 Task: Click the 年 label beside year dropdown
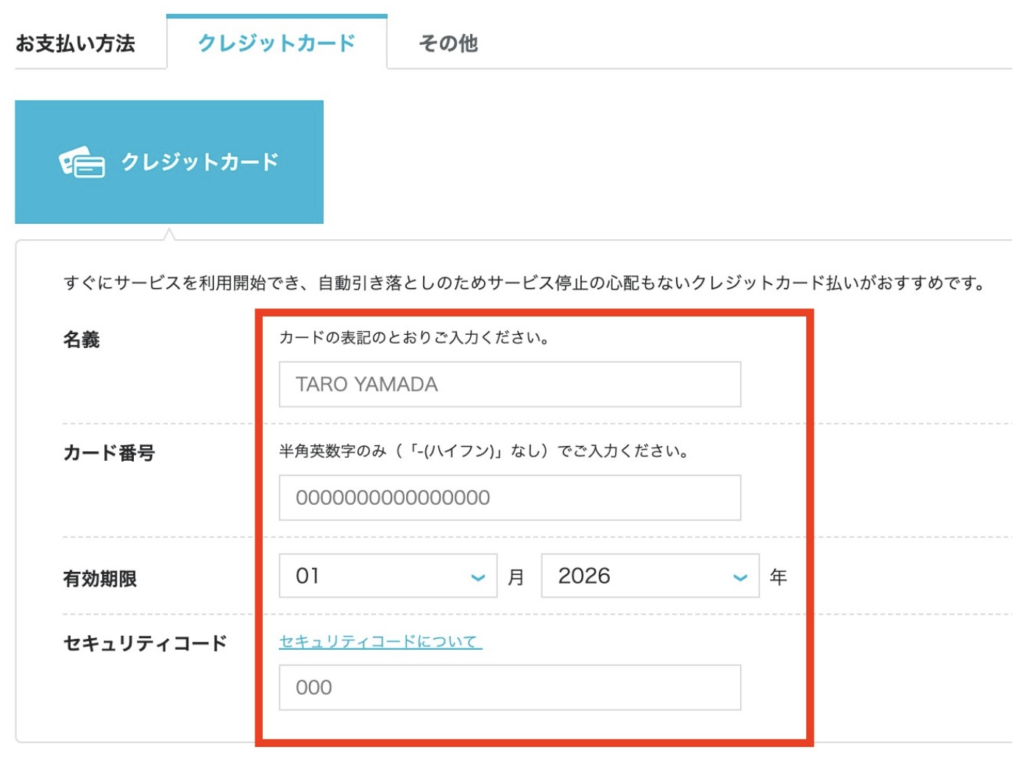pos(778,577)
